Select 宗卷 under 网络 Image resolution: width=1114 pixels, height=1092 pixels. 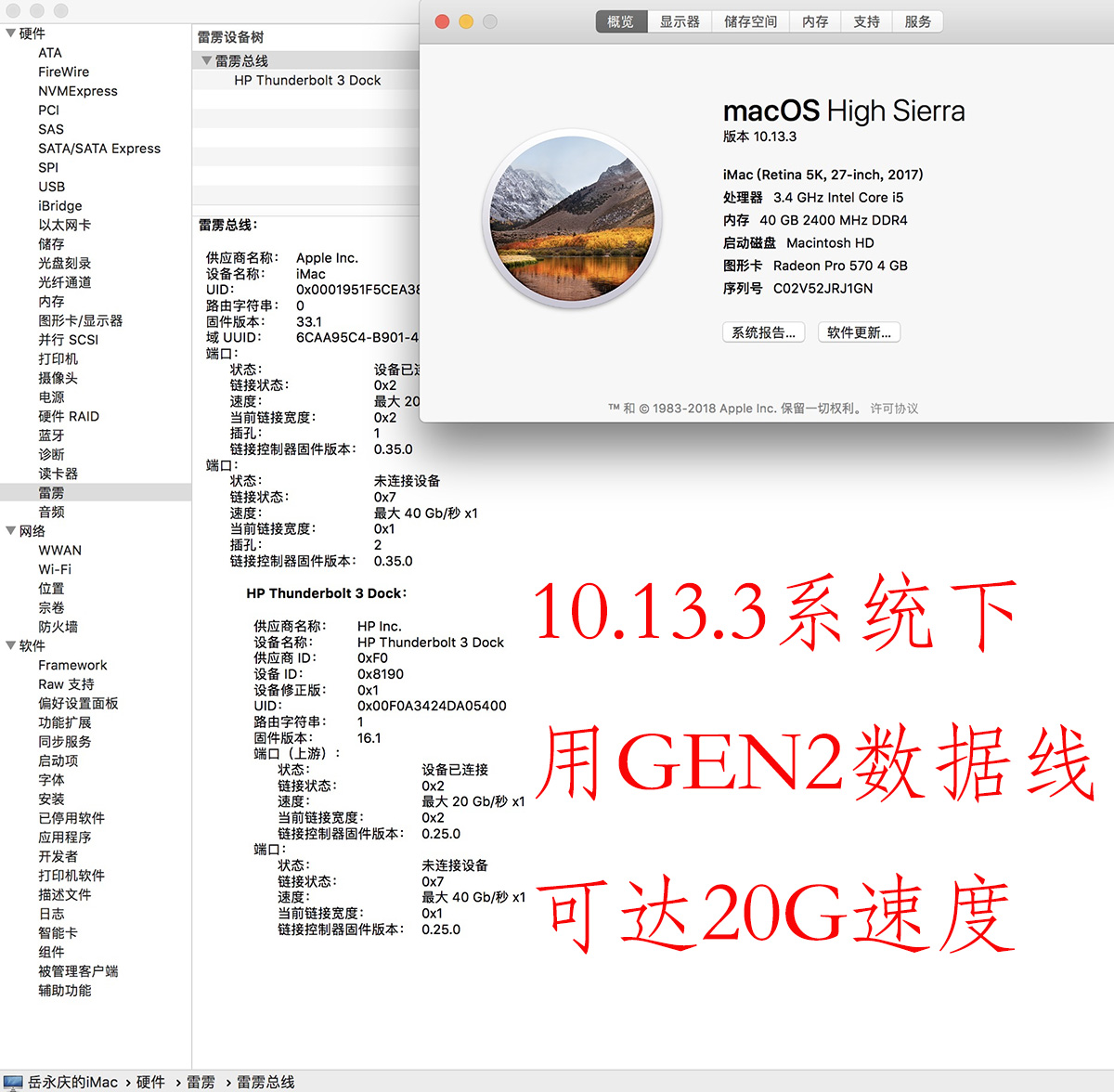tap(51, 608)
